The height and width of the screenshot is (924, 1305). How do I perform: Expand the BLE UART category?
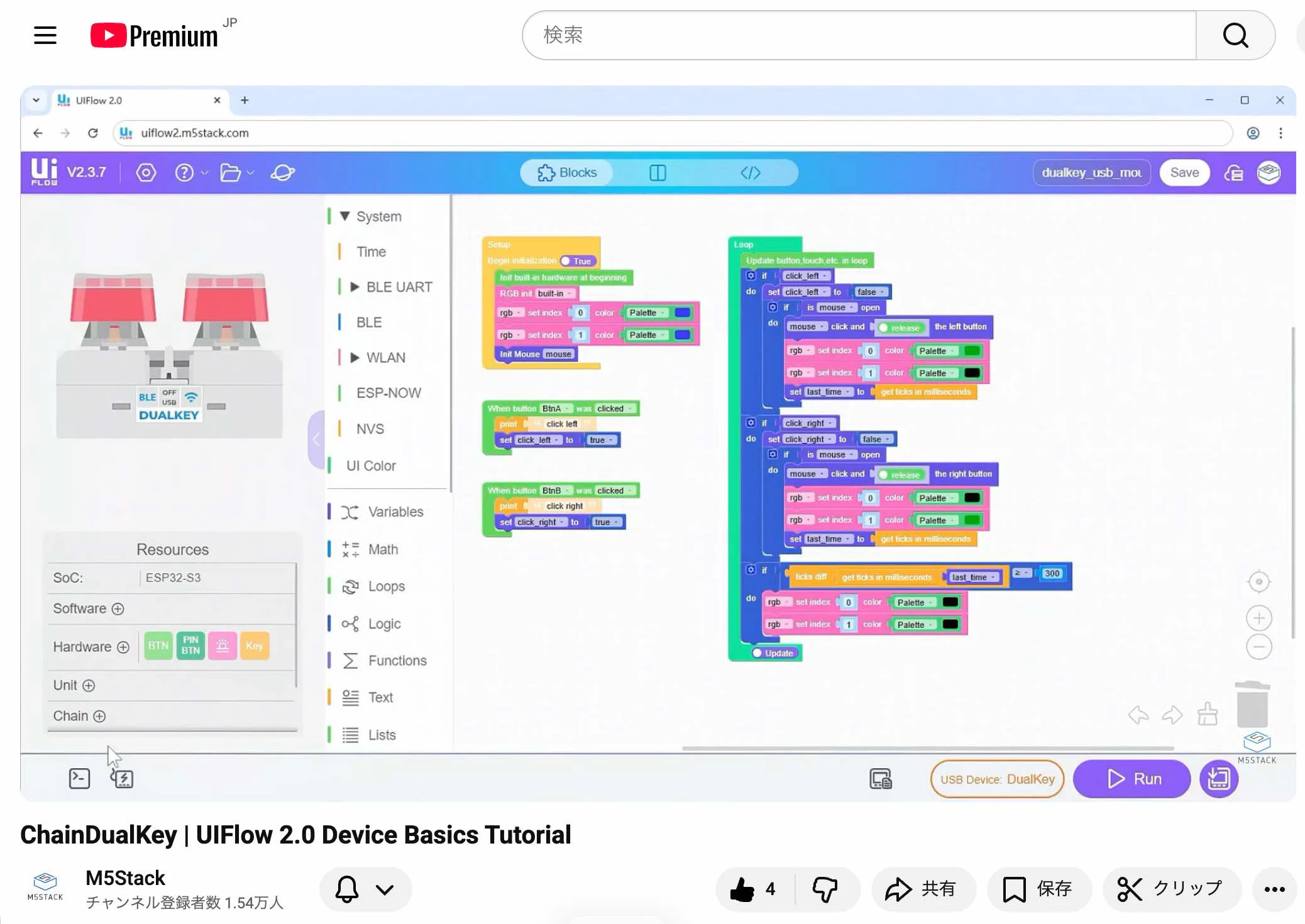(x=355, y=287)
